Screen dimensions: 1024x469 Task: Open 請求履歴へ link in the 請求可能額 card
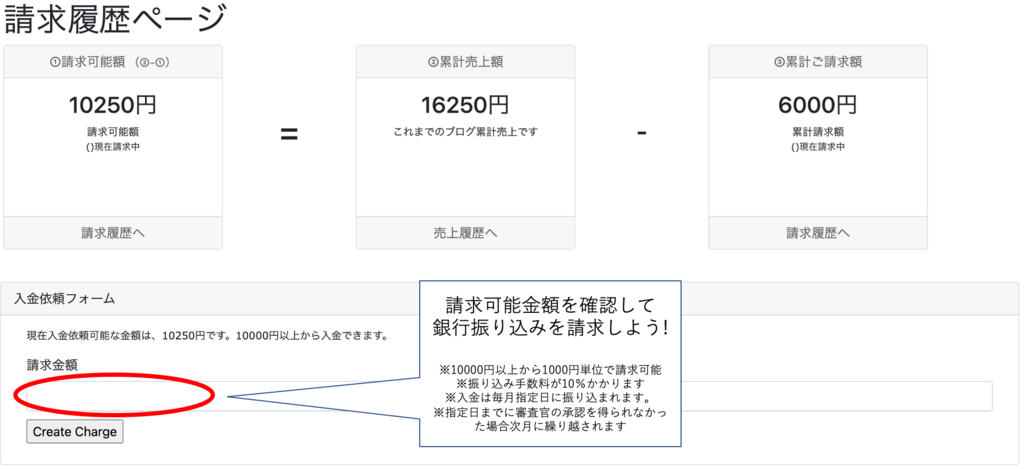(113, 233)
